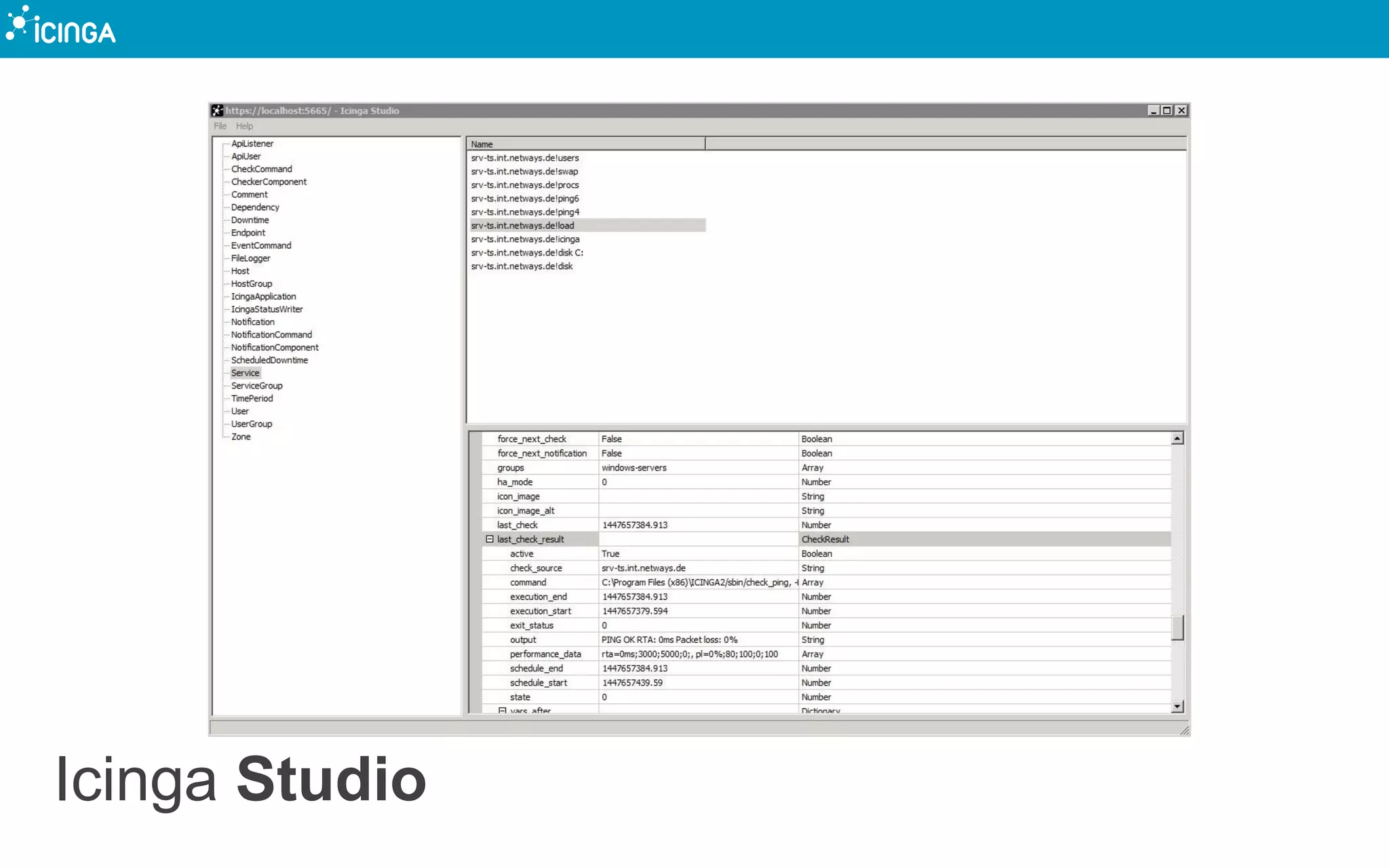Select CheckerComponent in the tree
This screenshot has width=1389, height=868.
(269, 182)
